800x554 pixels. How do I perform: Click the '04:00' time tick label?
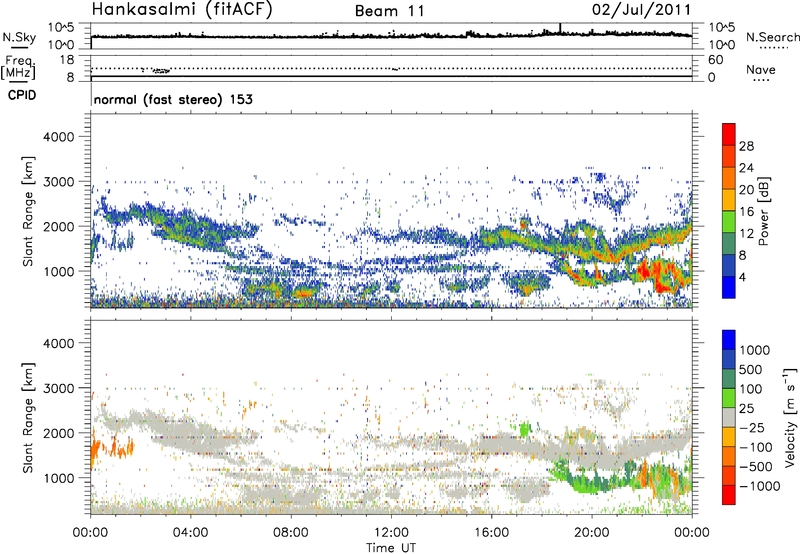click(x=190, y=533)
